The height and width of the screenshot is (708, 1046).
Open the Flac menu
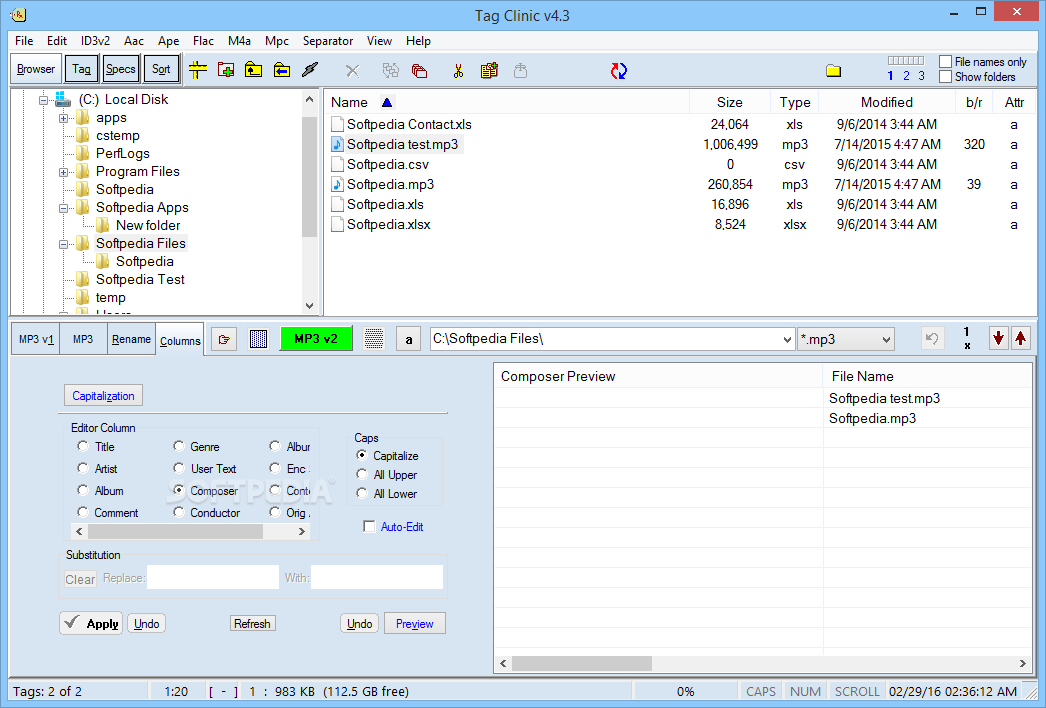[x=203, y=41]
